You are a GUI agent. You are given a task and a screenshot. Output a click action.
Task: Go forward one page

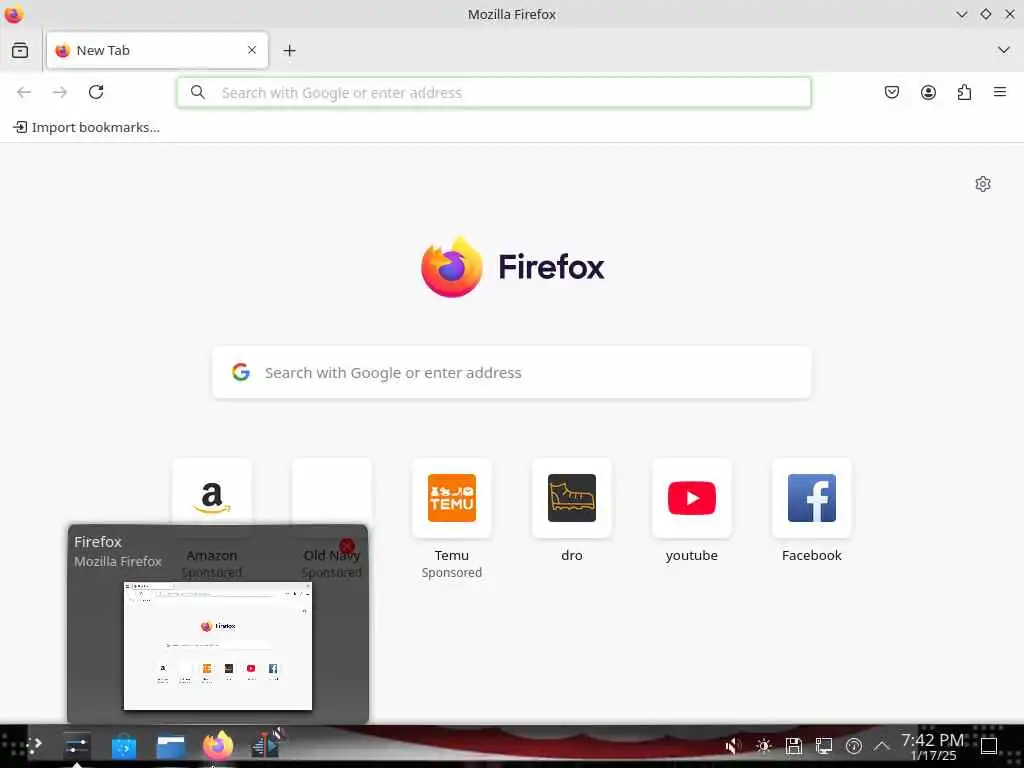point(60,92)
